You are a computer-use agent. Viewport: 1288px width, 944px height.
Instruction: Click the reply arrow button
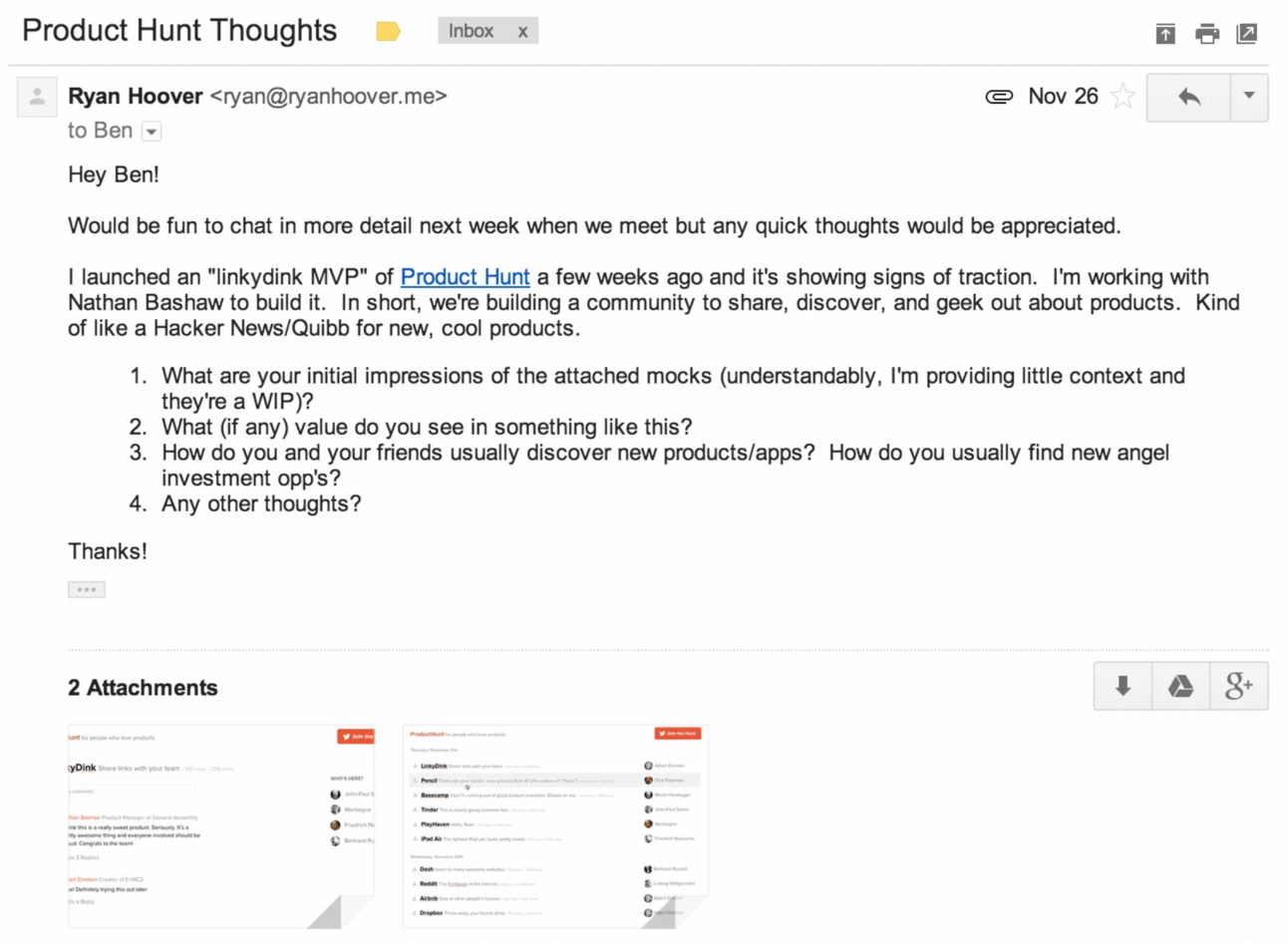[x=1188, y=97]
